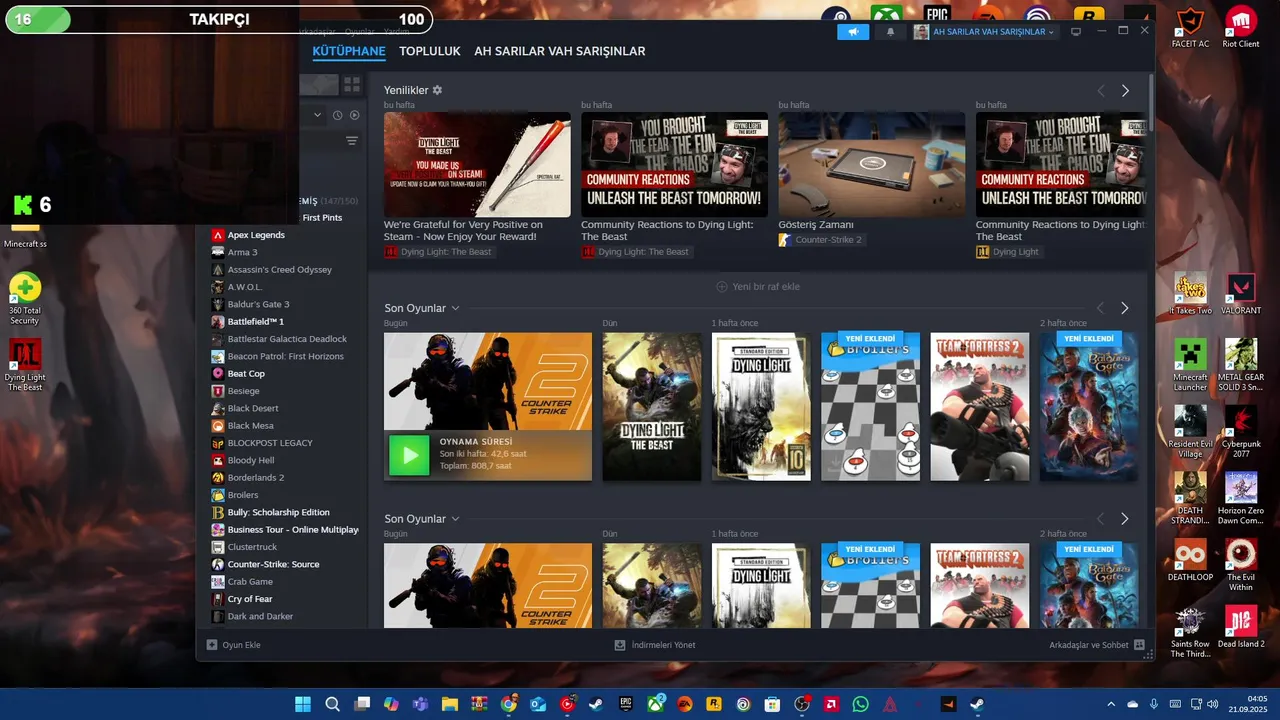Open TOPLULUK tab
This screenshot has width=1280, height=720.
coord(430,51)
